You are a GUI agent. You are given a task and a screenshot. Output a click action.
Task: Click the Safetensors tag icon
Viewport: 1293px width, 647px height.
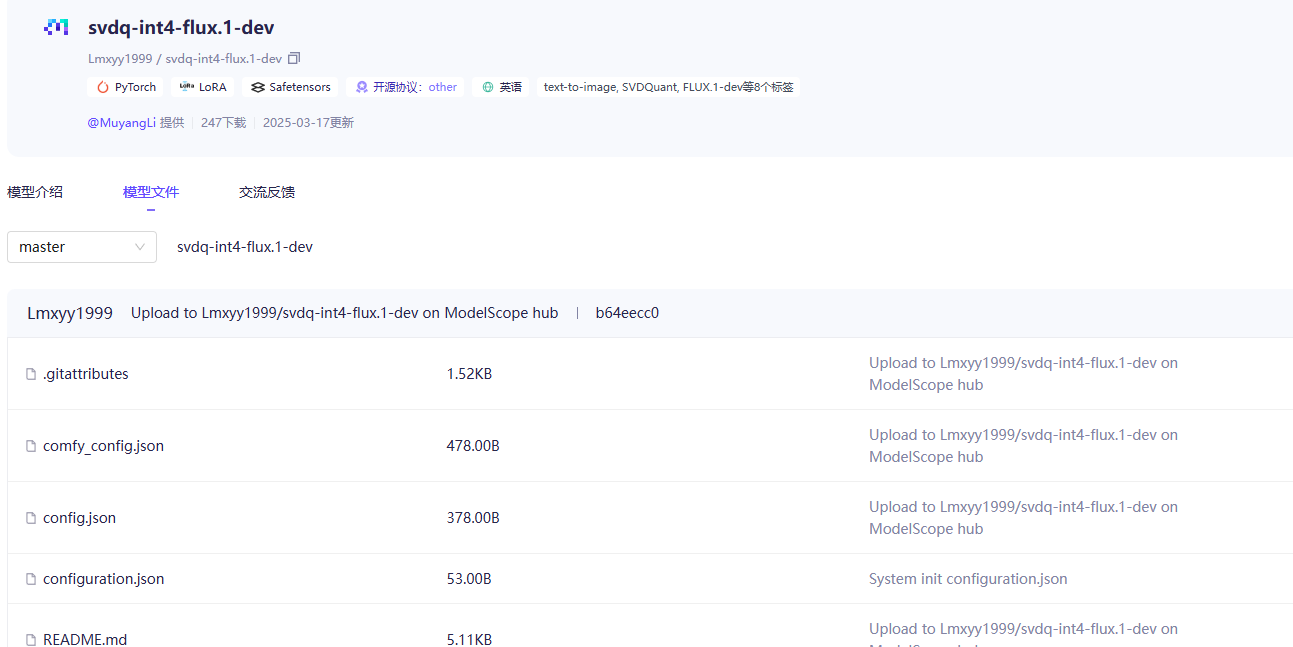pos(258,87)
